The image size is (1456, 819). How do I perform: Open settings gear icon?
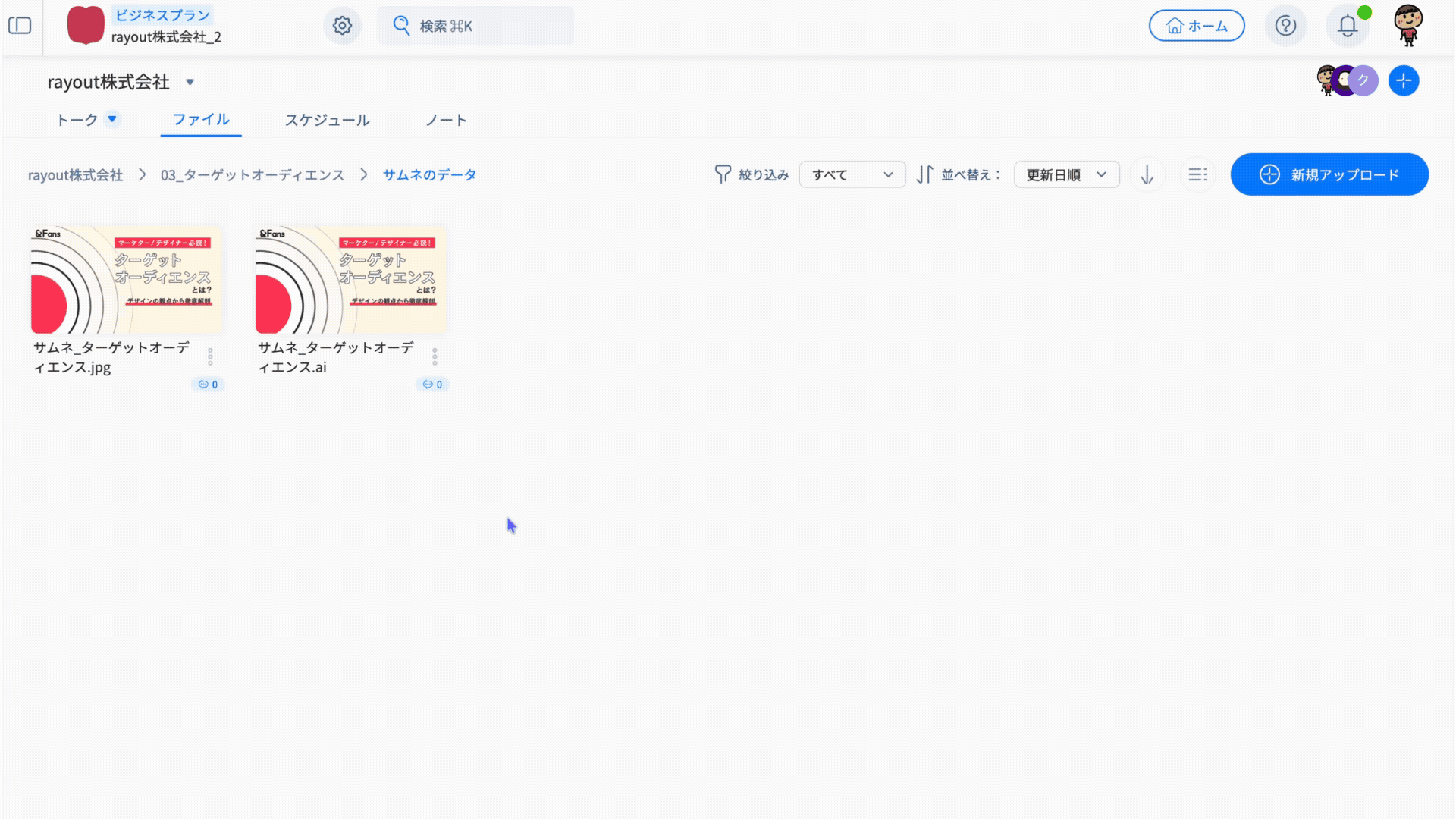(x=342, y=26)
